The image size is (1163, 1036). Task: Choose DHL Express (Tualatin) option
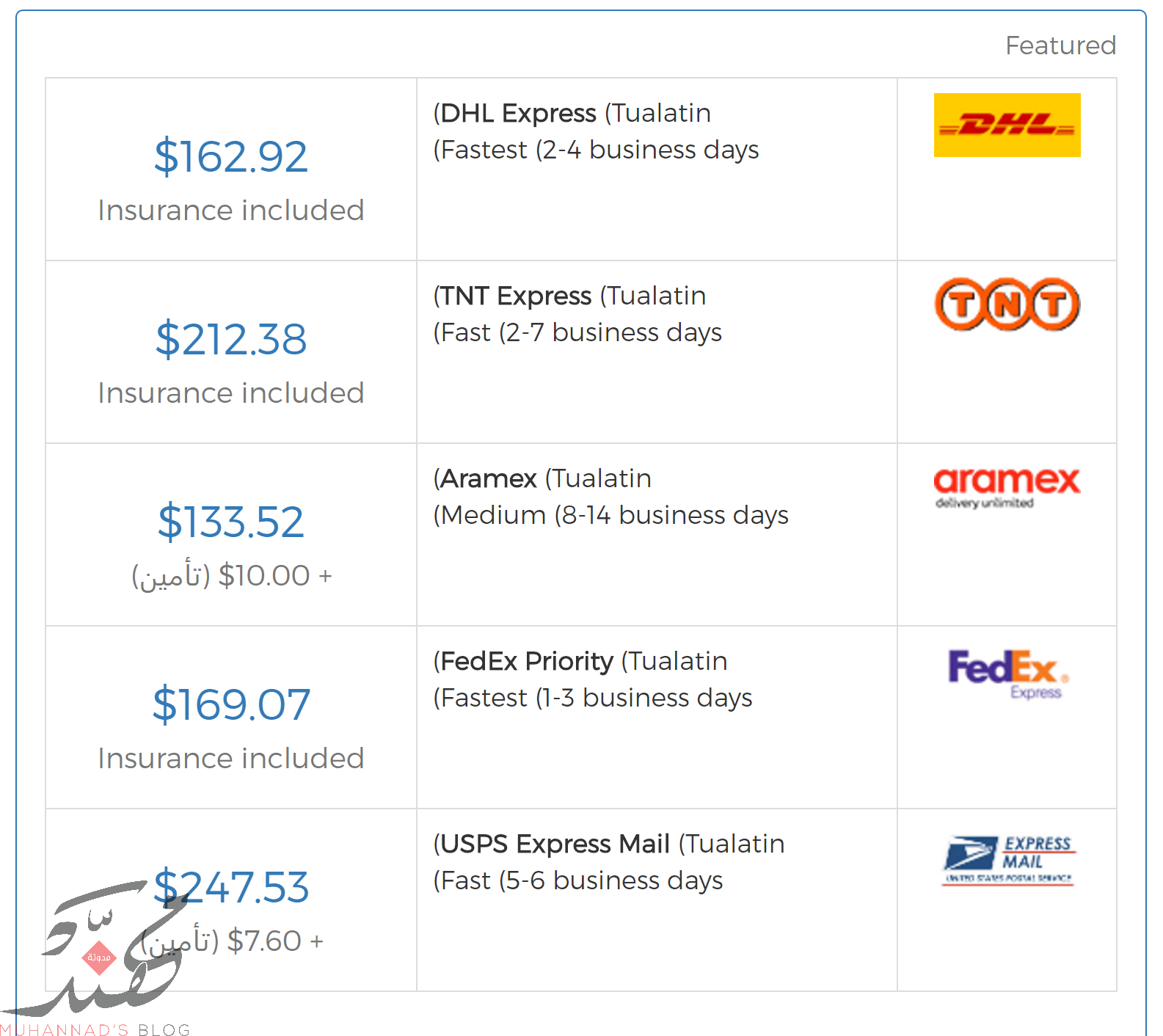pos(572,113)
